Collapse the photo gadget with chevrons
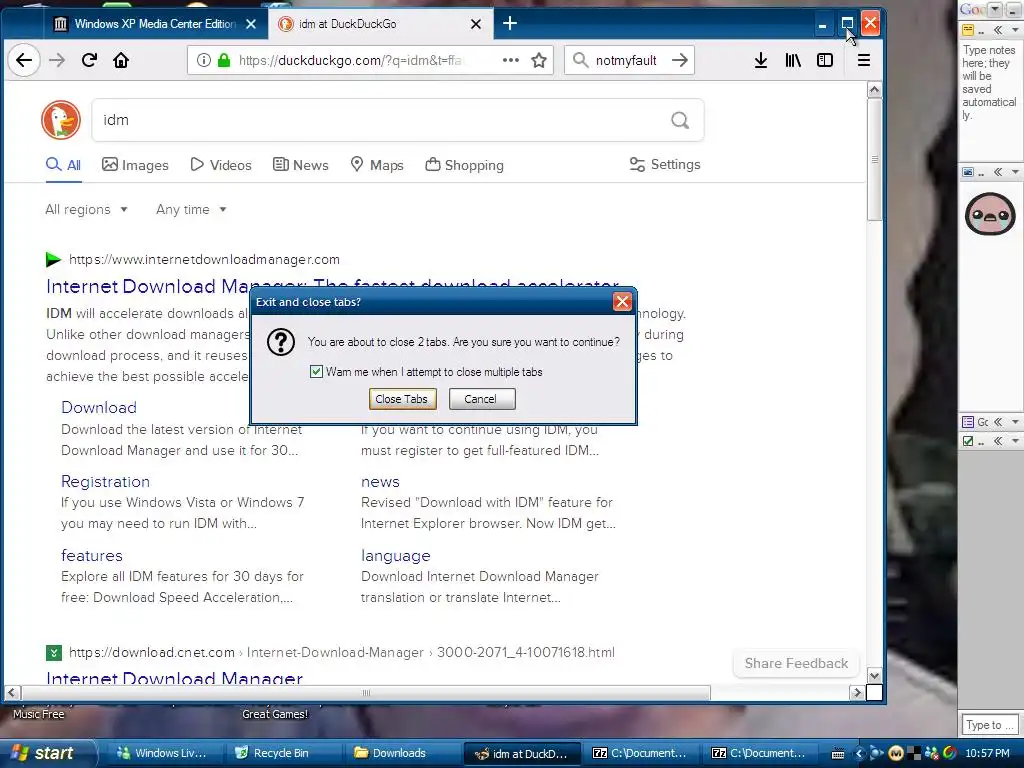This screenshot has height=768, width=1024. pos(997,172)
